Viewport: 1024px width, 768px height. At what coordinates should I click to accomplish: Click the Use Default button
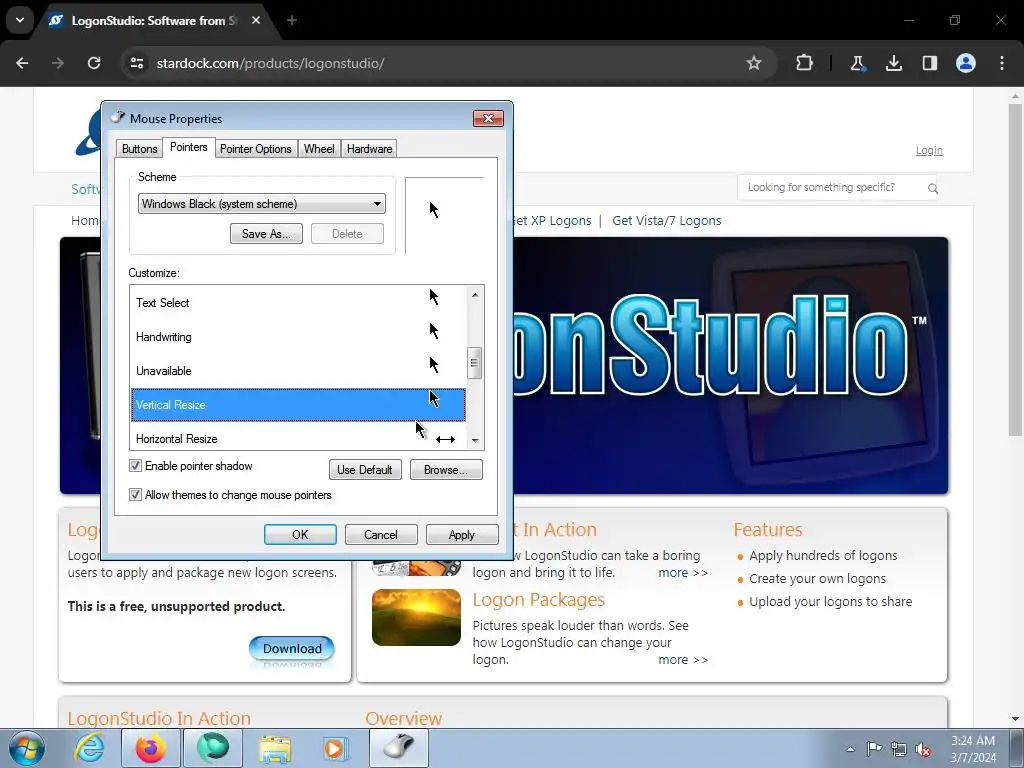click(x=364, y=470)
